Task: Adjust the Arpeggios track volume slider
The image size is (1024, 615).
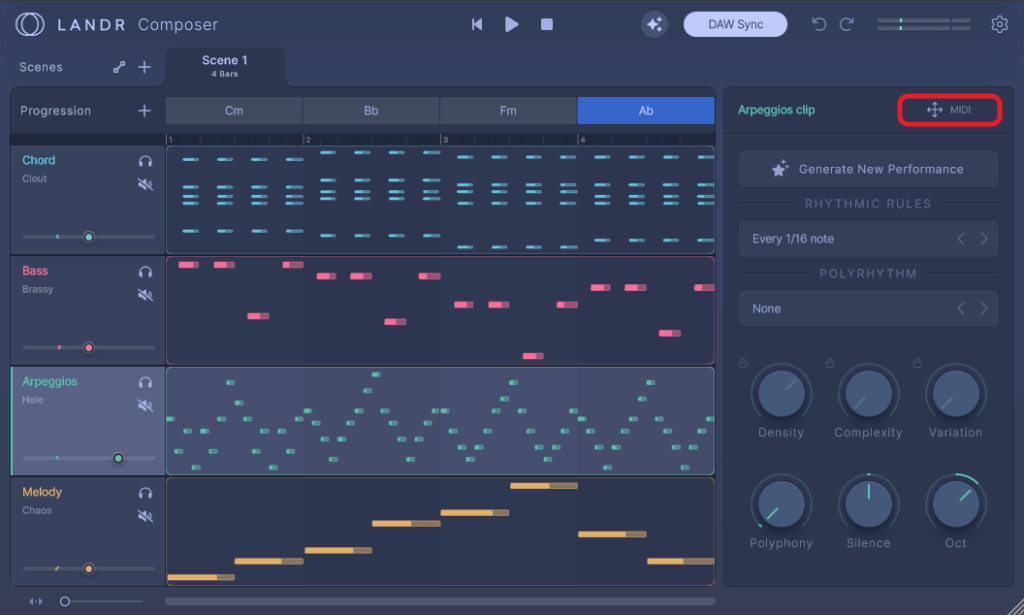Action: (89, 458)
